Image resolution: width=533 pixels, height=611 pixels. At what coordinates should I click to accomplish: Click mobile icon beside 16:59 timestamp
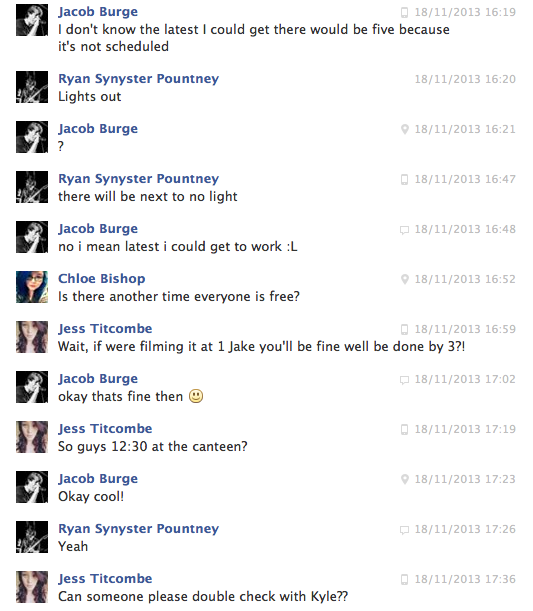point(404,329)
